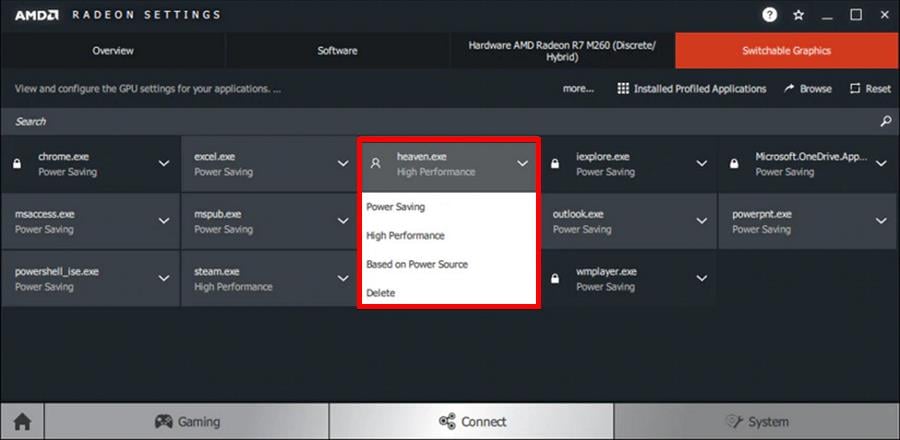
Task: Expand the powerpnt.exe dropdown chevron
Action: tap(881, 221)
